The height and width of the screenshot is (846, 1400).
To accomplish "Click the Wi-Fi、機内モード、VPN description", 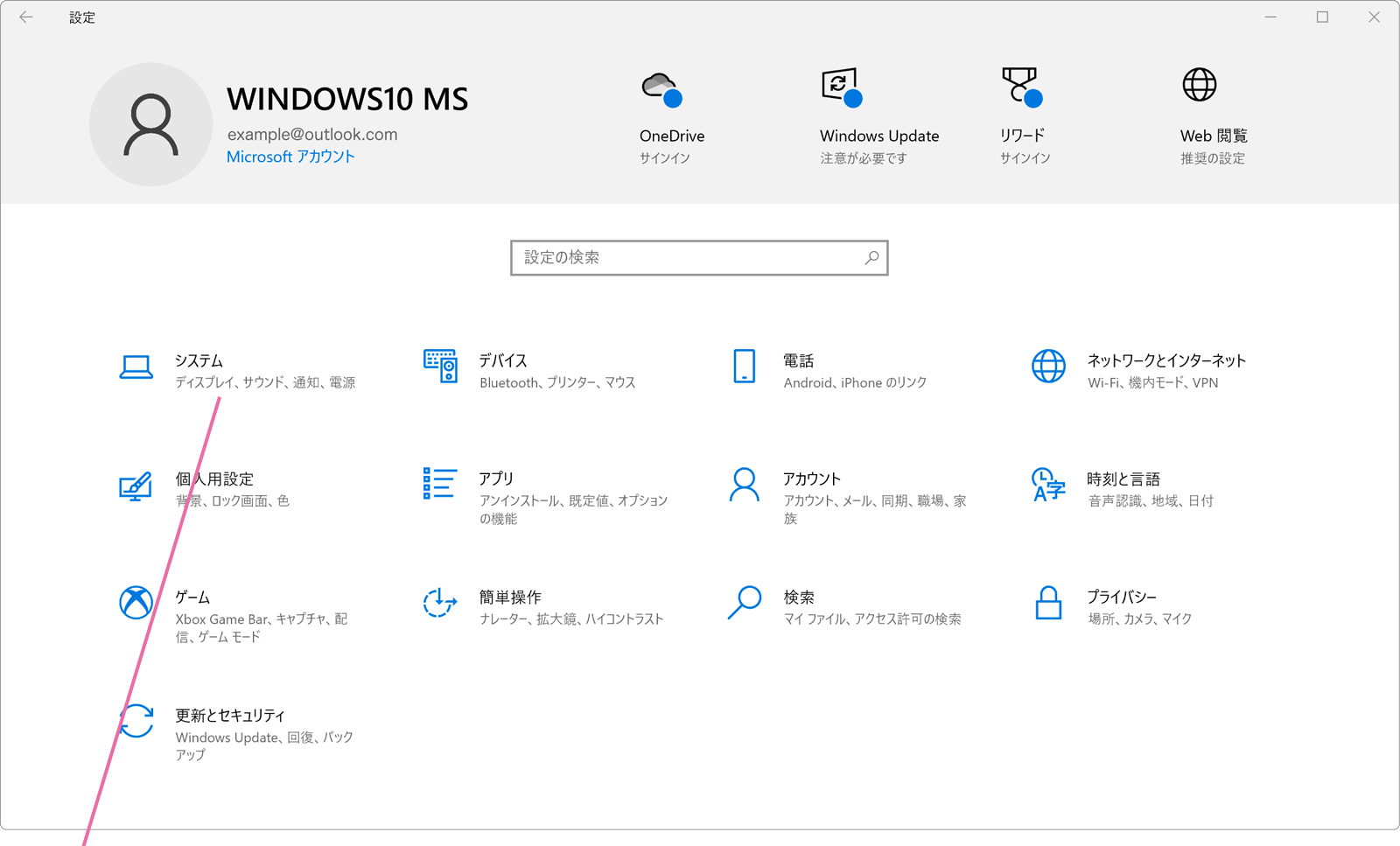I will click(x=1153, y=382).
